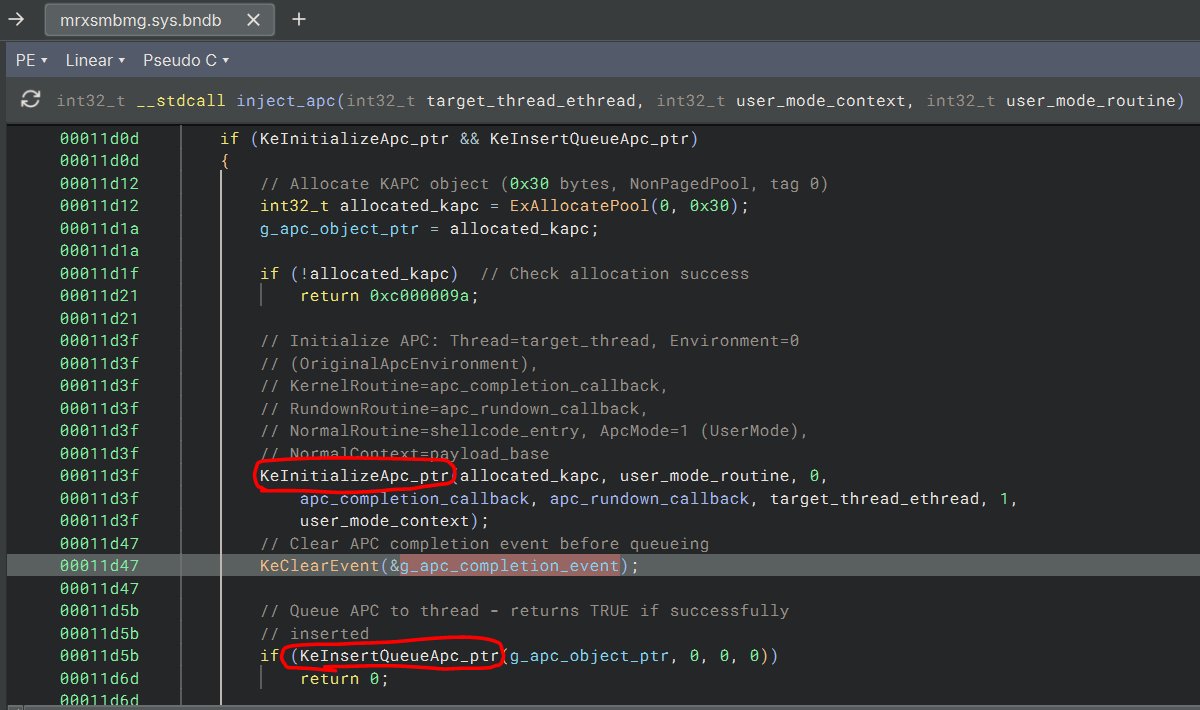Viewport: 1200px width, 710px height.
Task: Click target_thread_ethread argument in KeInitializeApc call
Action: coord(874,498)
